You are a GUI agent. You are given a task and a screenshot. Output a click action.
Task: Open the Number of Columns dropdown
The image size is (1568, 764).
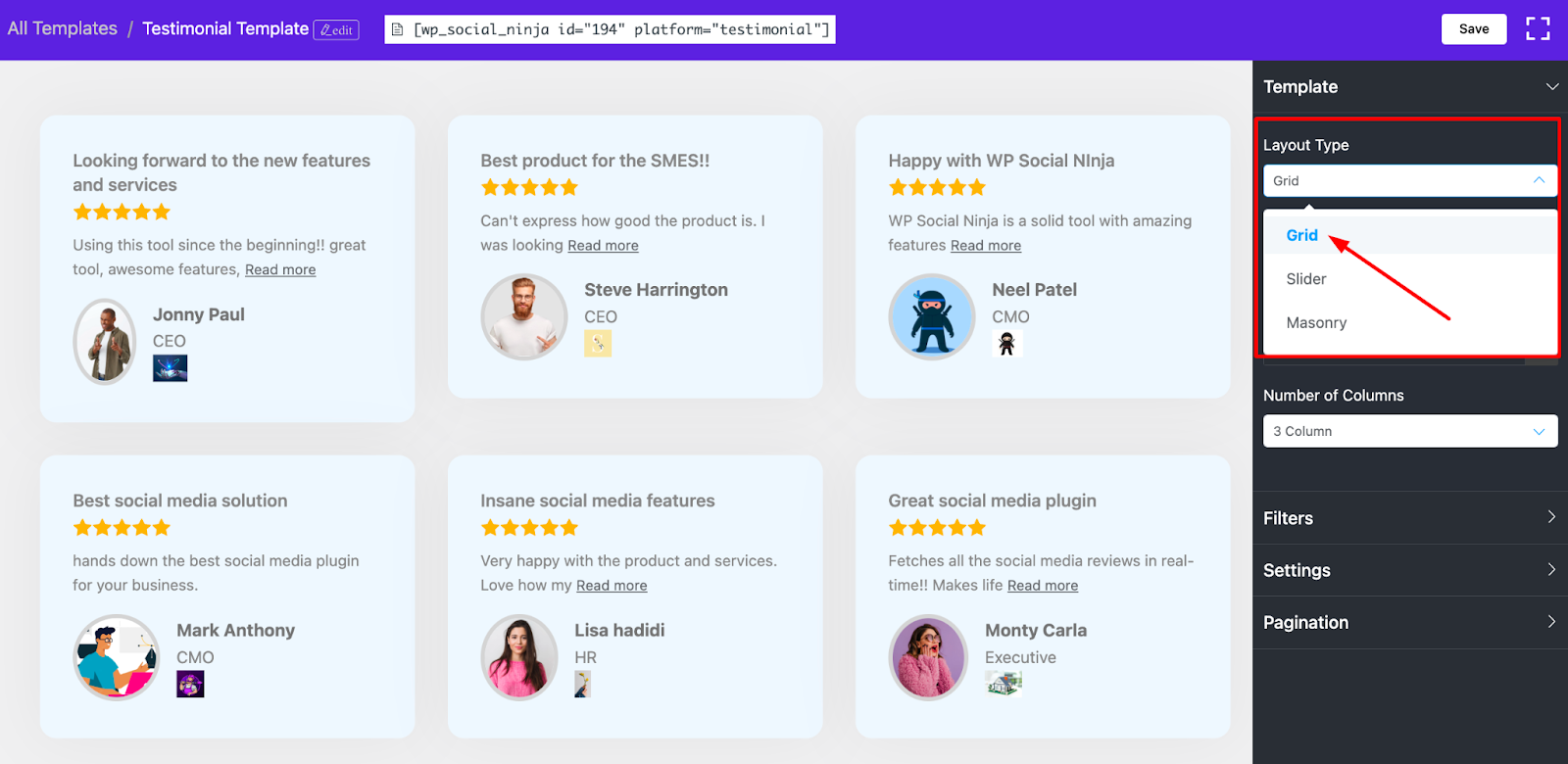tap(1410, 431)
